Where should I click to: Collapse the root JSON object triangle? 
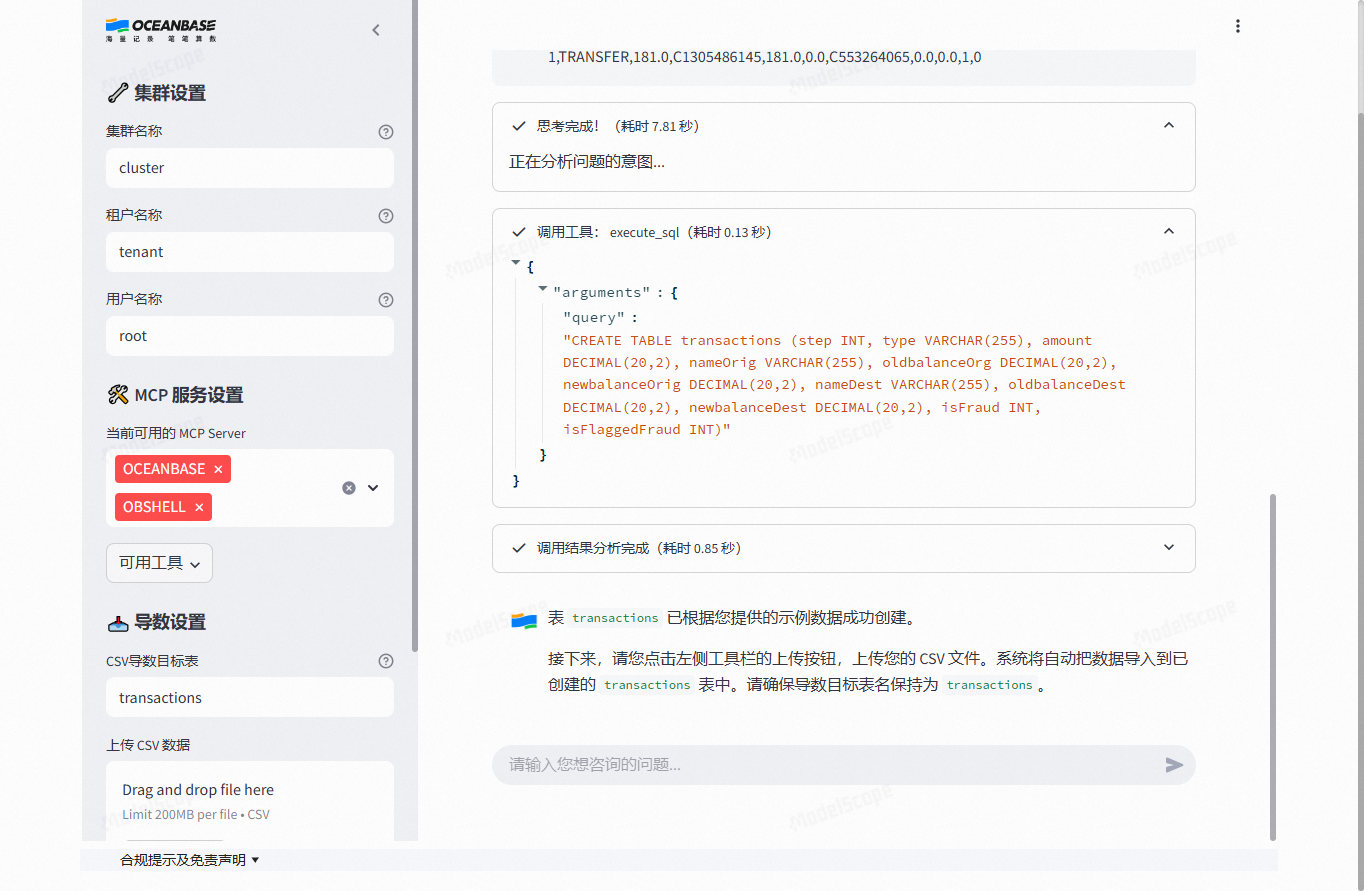pyautogui.click(x=516, y=263)
